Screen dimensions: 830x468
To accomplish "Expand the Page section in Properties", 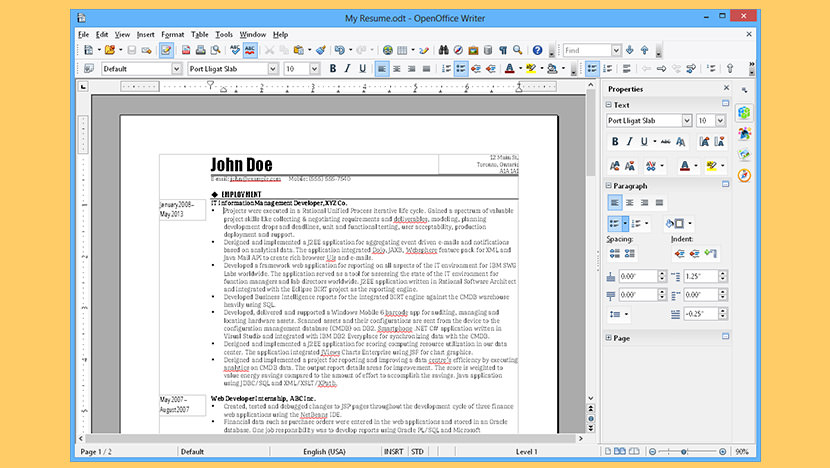I will click(x=609, y=338).
